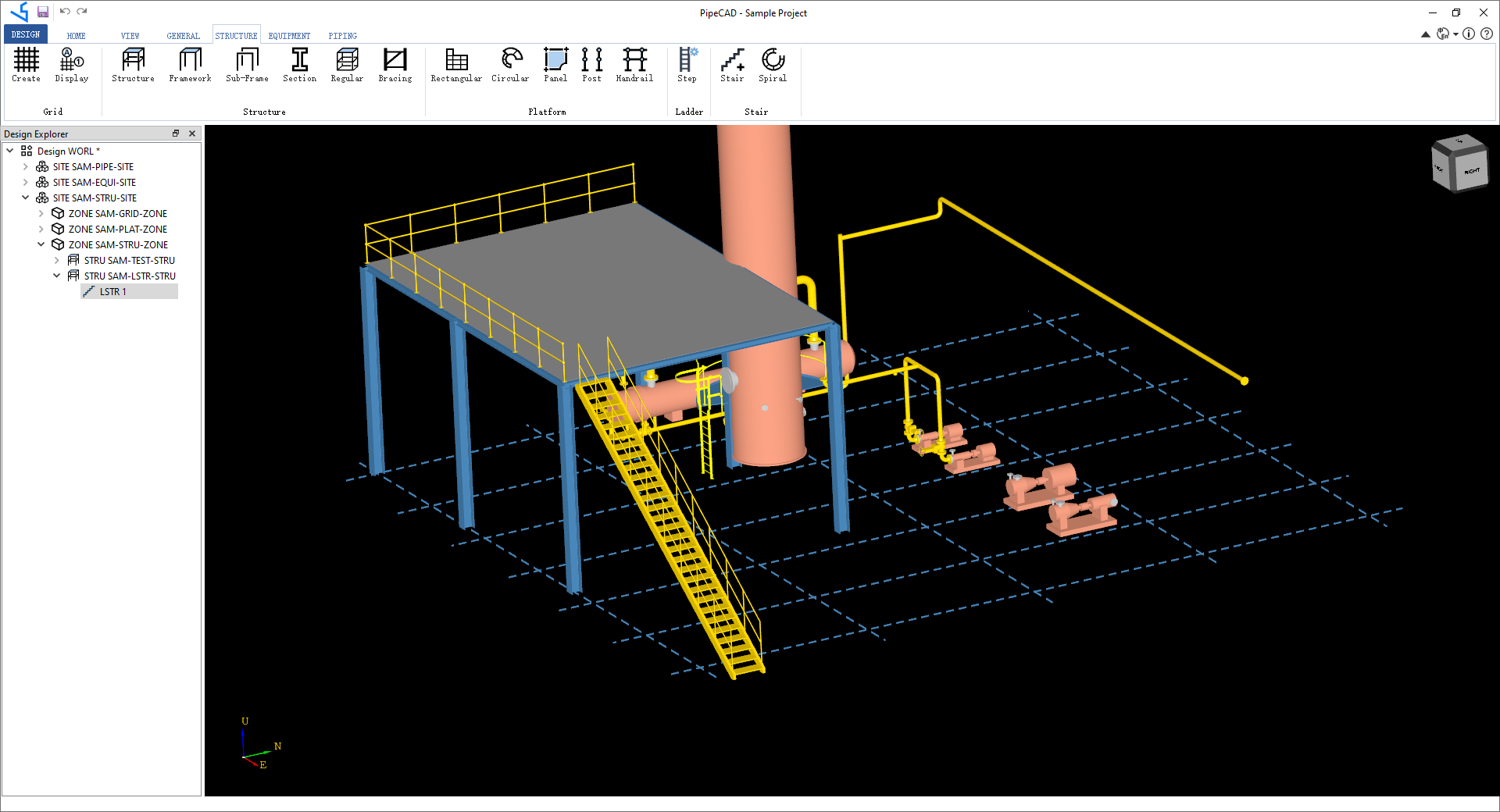
Task: Open the Grid Create tool
Action: tap(26, 66)
